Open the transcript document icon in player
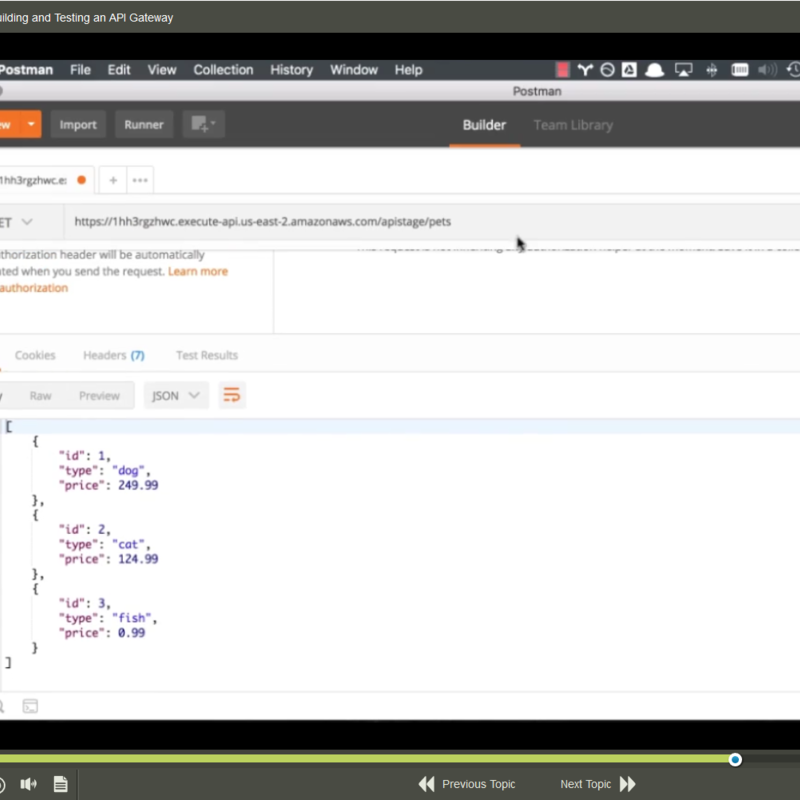This screenshot has width=800, height=800. coord(61,784)
